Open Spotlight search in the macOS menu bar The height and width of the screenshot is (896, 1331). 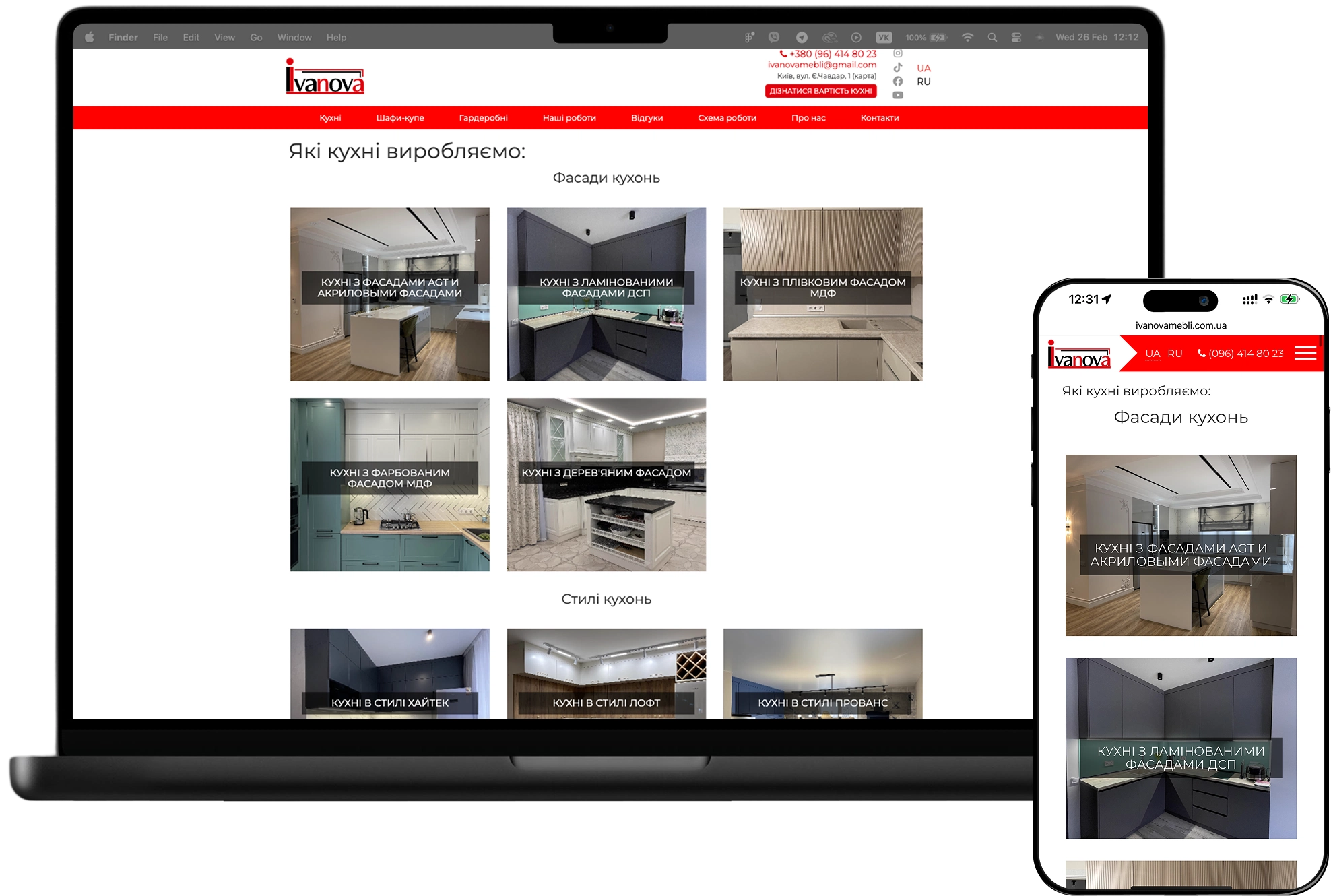(992, 38)
